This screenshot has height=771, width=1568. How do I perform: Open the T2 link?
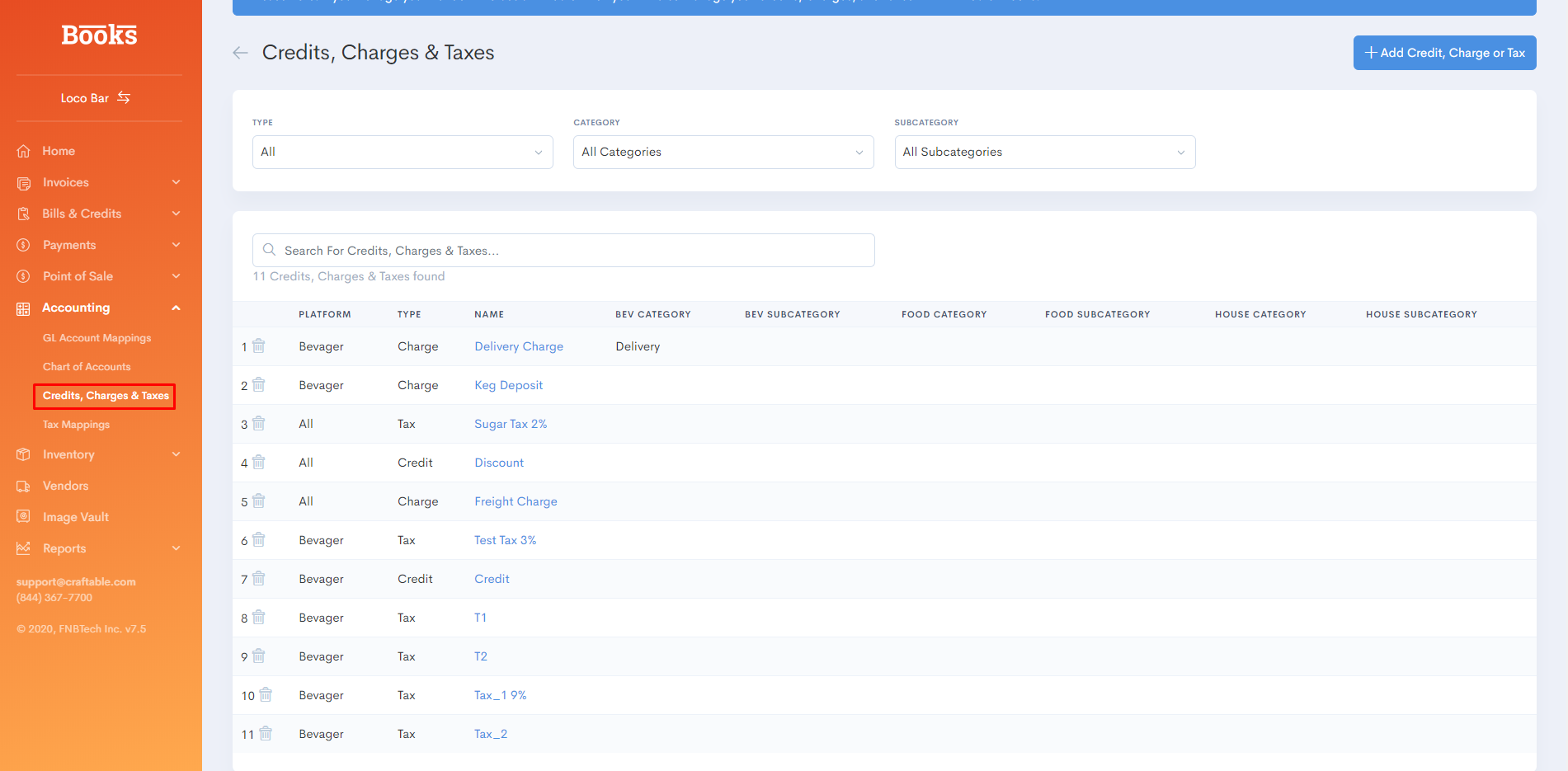[481, 656]
